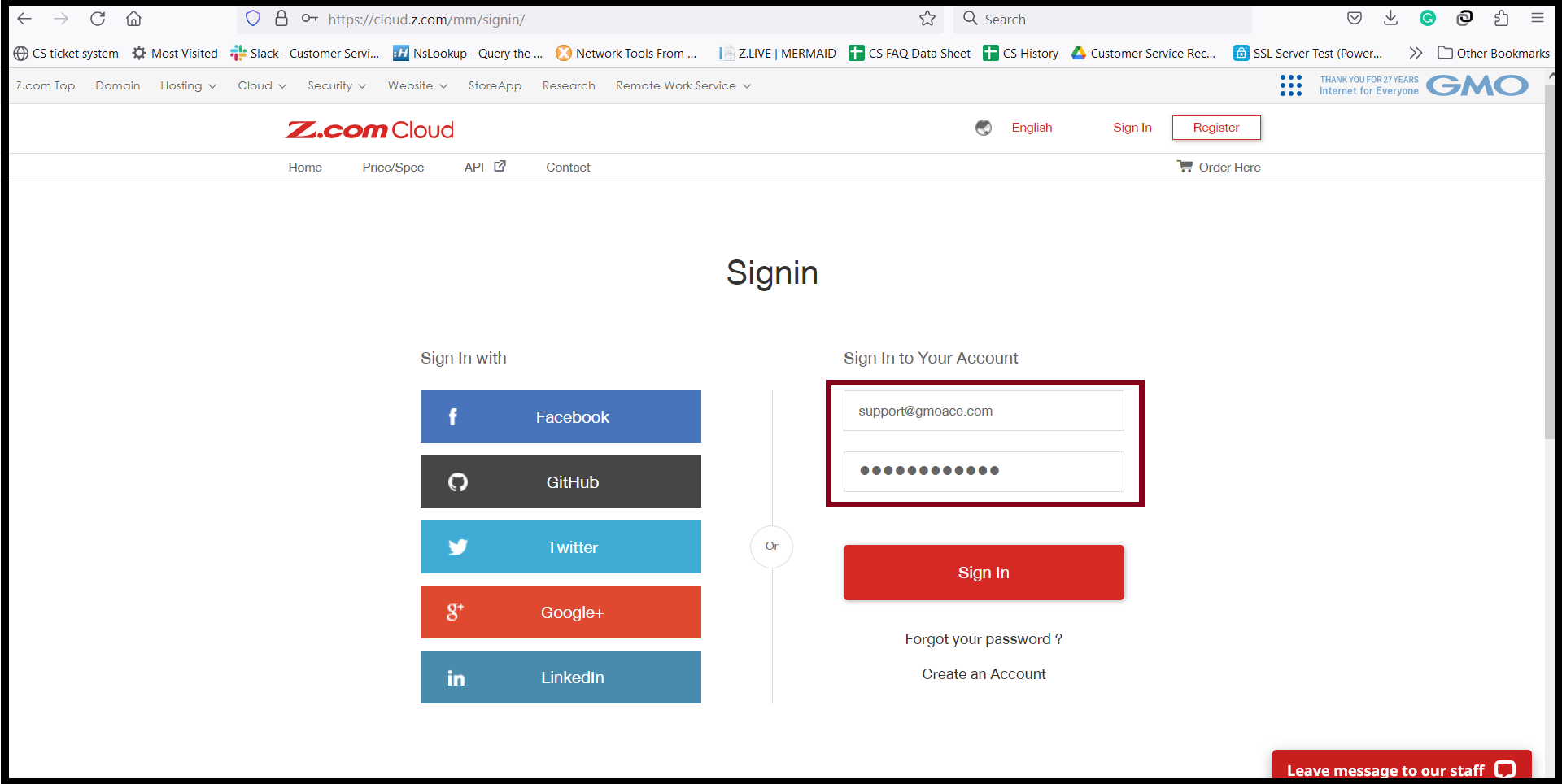
Task: Click the key saved-password icon in URL bar
Action: [x=309, y=19]
